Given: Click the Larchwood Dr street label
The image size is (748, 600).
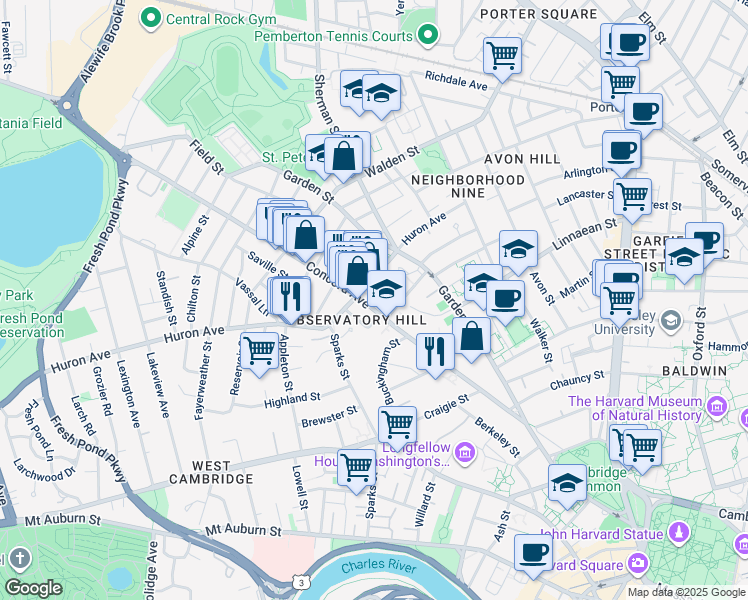Looking at the screenshot, I should [x=44, y=470].
